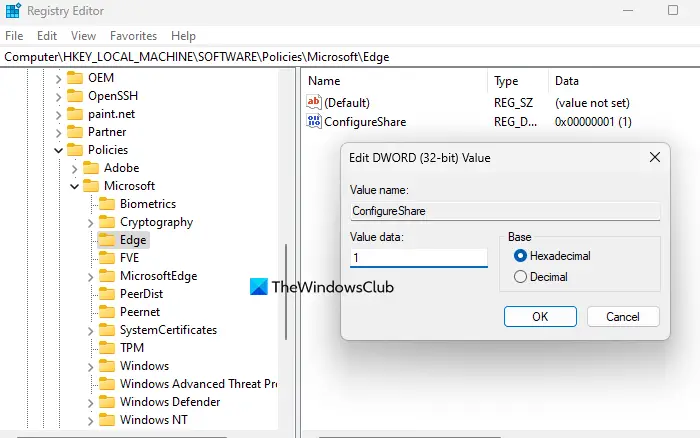Image resolution: width=700 pixels, height=438 pixels.
Task: Expand the Partner key
Action: [58, 133]
